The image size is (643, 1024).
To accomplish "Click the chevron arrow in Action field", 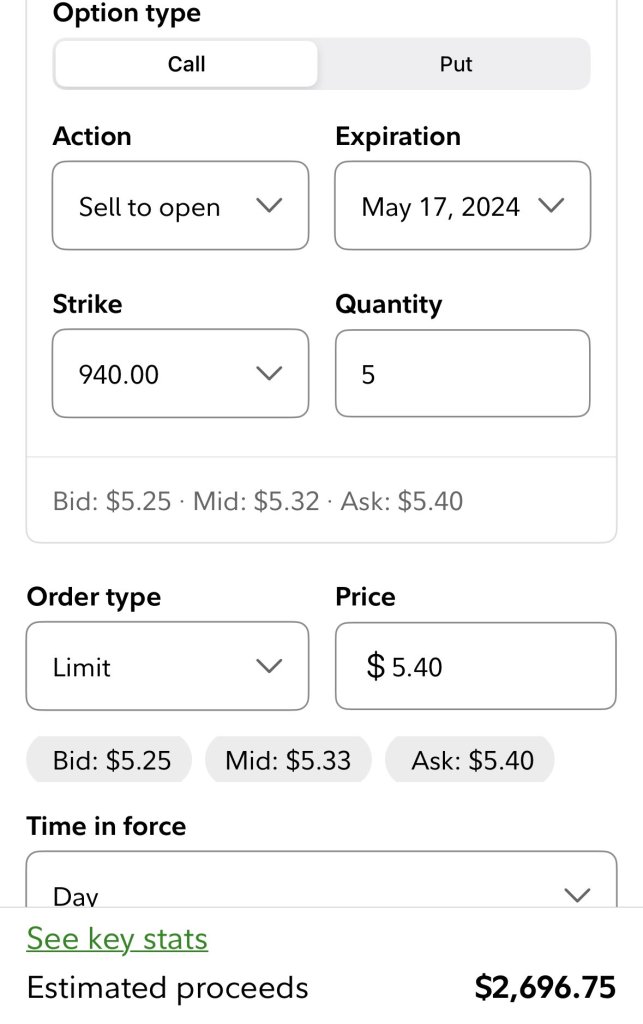I will [269, 206].
